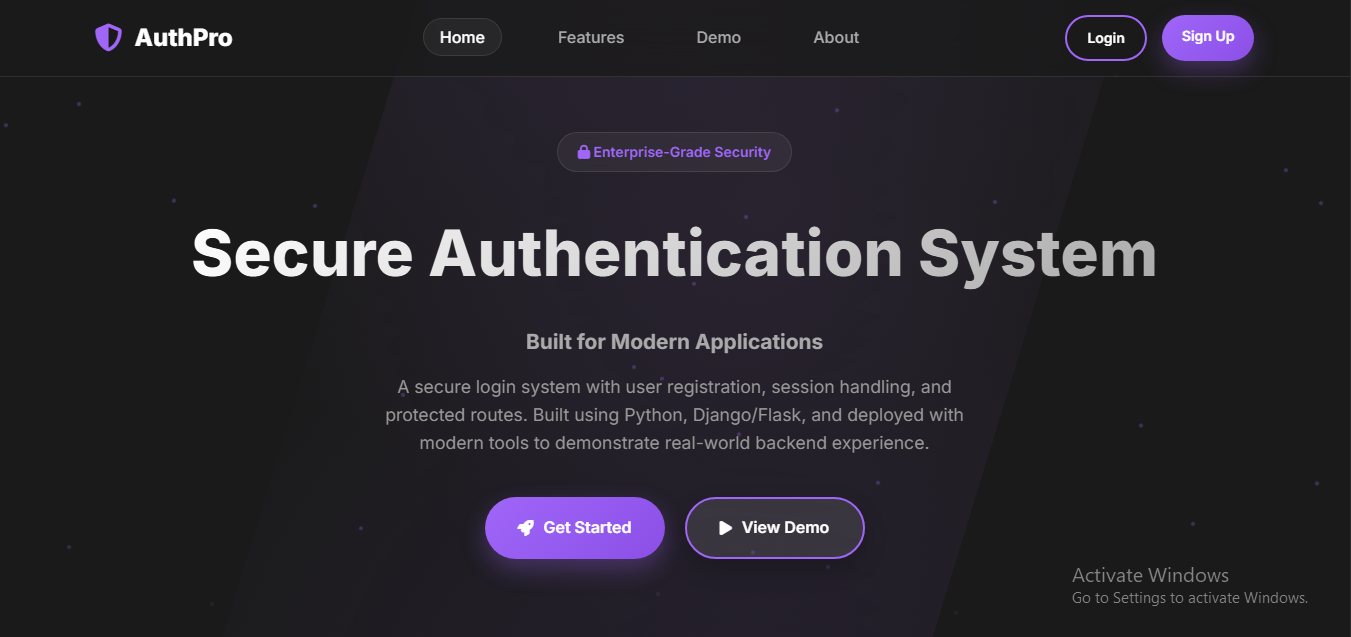Image resolution: width=1351 pixels, height=637 pixels.
Task: Select the Home nav item
Action: pyautogui.click(x=462, y=37)
